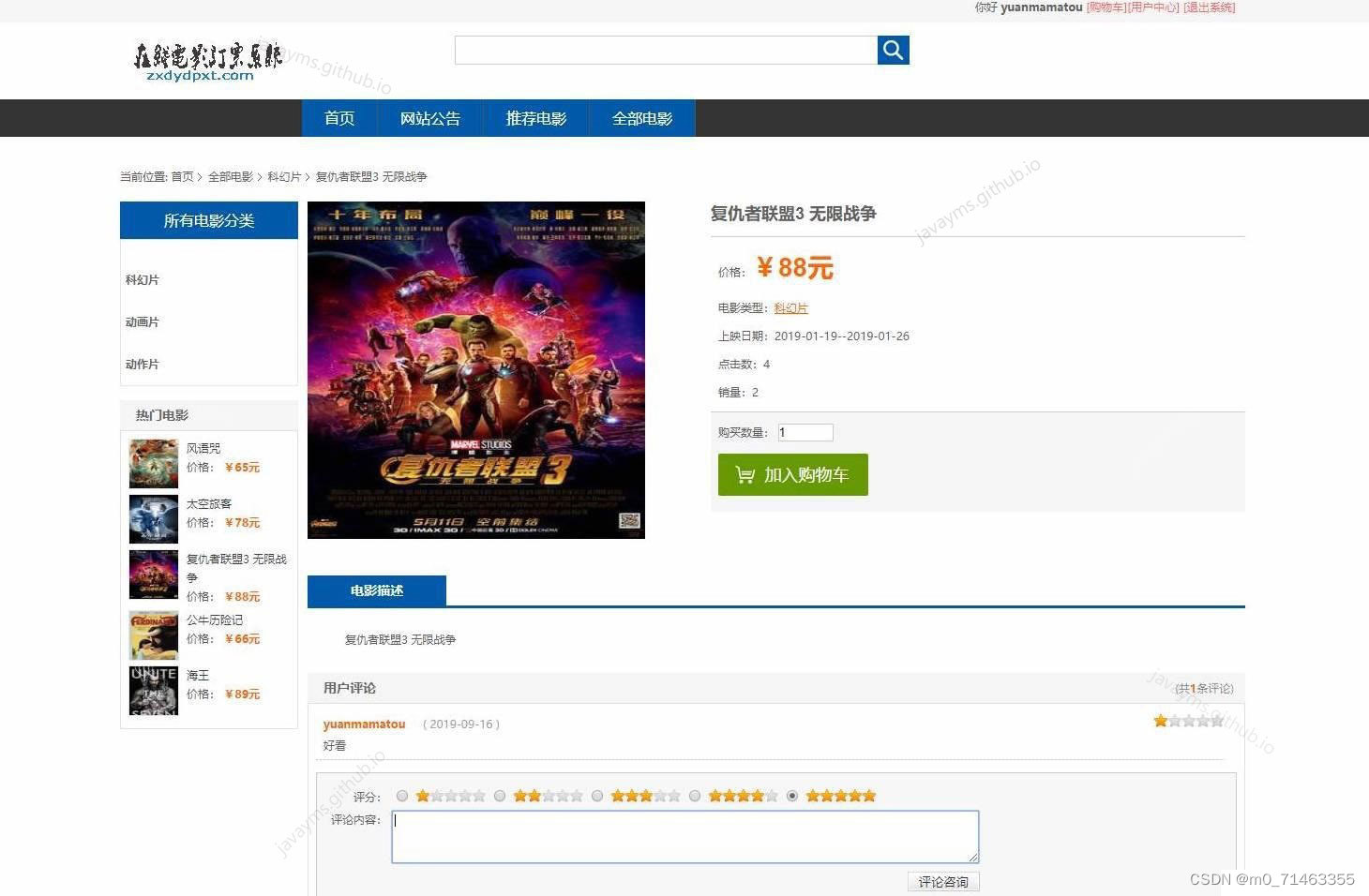
Task: Submit comment with 评论咨询 button
Action: point(943,882)
